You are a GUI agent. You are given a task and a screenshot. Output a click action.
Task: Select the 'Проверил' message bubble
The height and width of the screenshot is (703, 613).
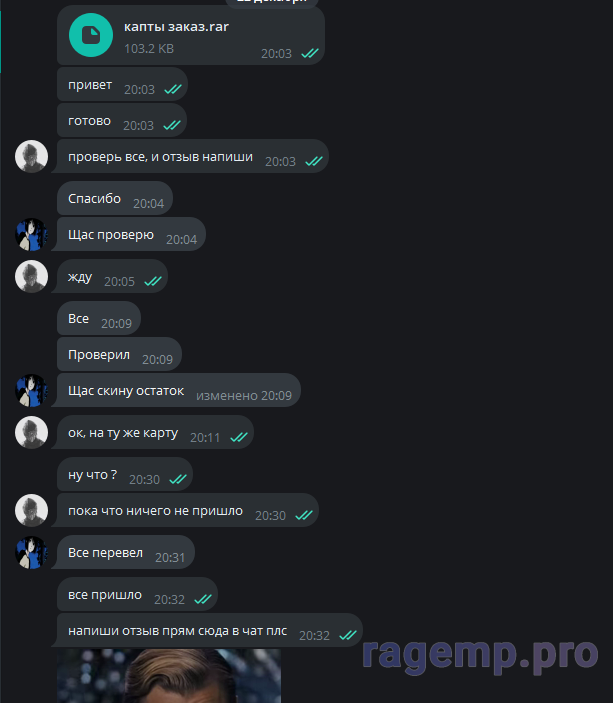pyautogui.click(x=119, y=355)
